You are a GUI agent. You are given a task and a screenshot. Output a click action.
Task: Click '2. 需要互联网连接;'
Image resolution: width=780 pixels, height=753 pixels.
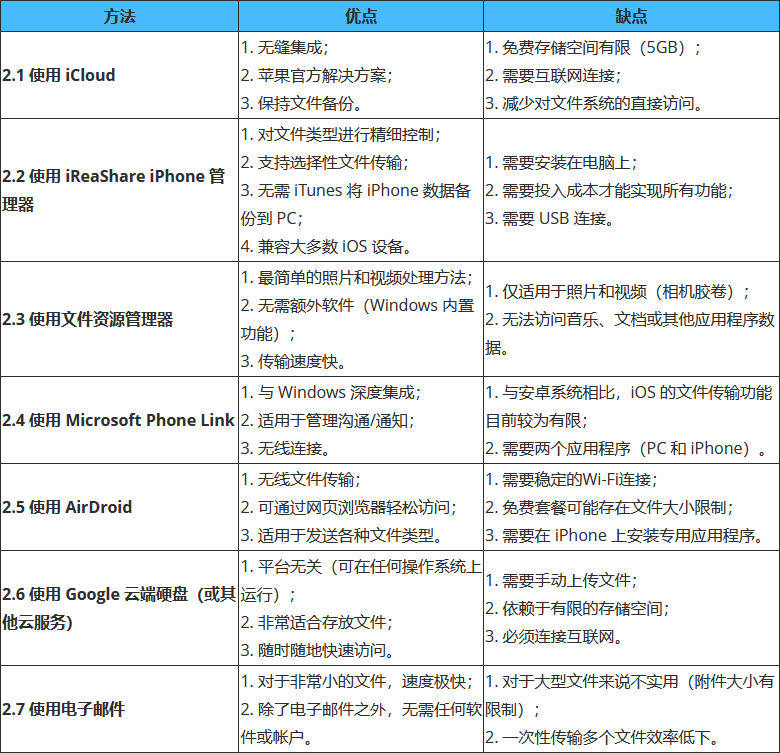(553, 76)
